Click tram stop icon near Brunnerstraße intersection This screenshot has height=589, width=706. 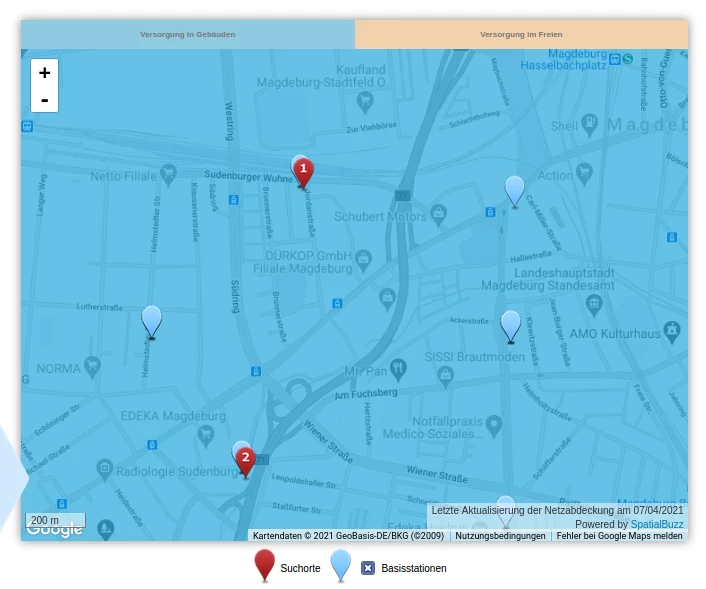pos(337,304)
